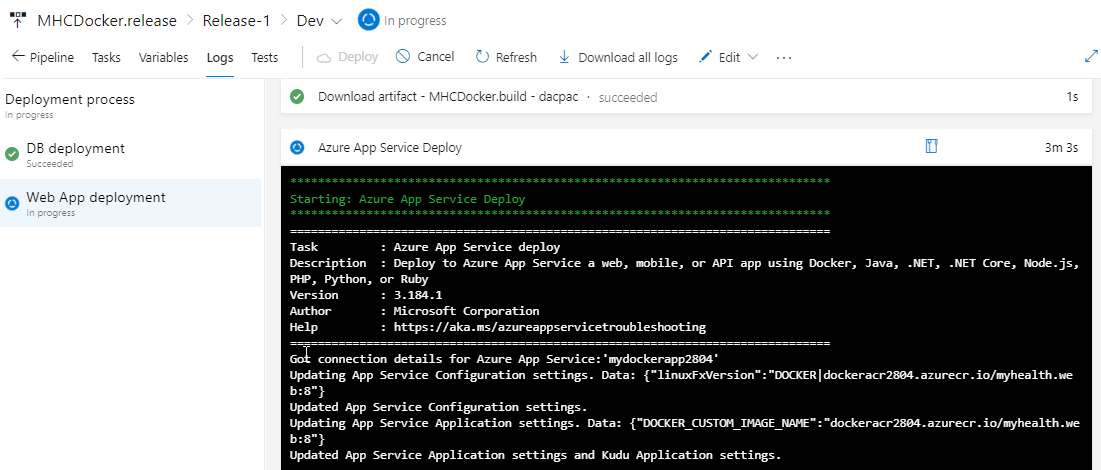Click the 'Task : Azure App Service deploy' line
Screen dimensions: 1101x470
(x=425, y=247)
